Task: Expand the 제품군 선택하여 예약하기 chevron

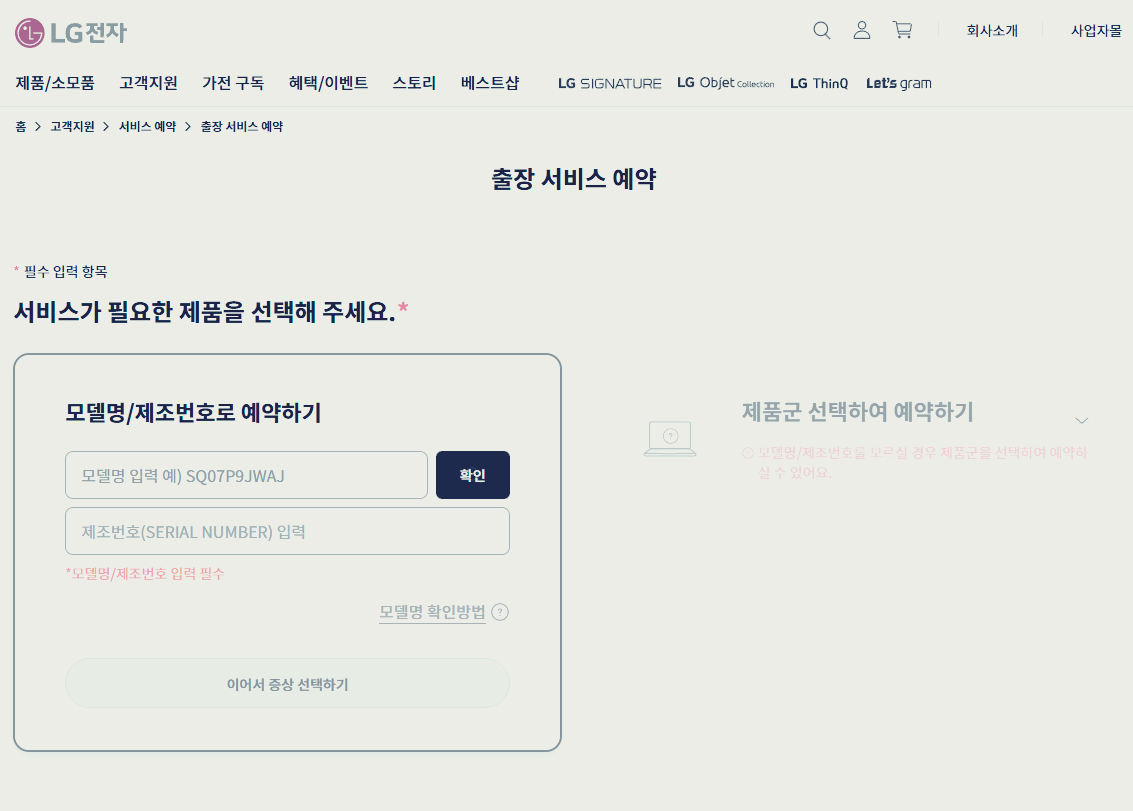Action: coord(1082,420)
